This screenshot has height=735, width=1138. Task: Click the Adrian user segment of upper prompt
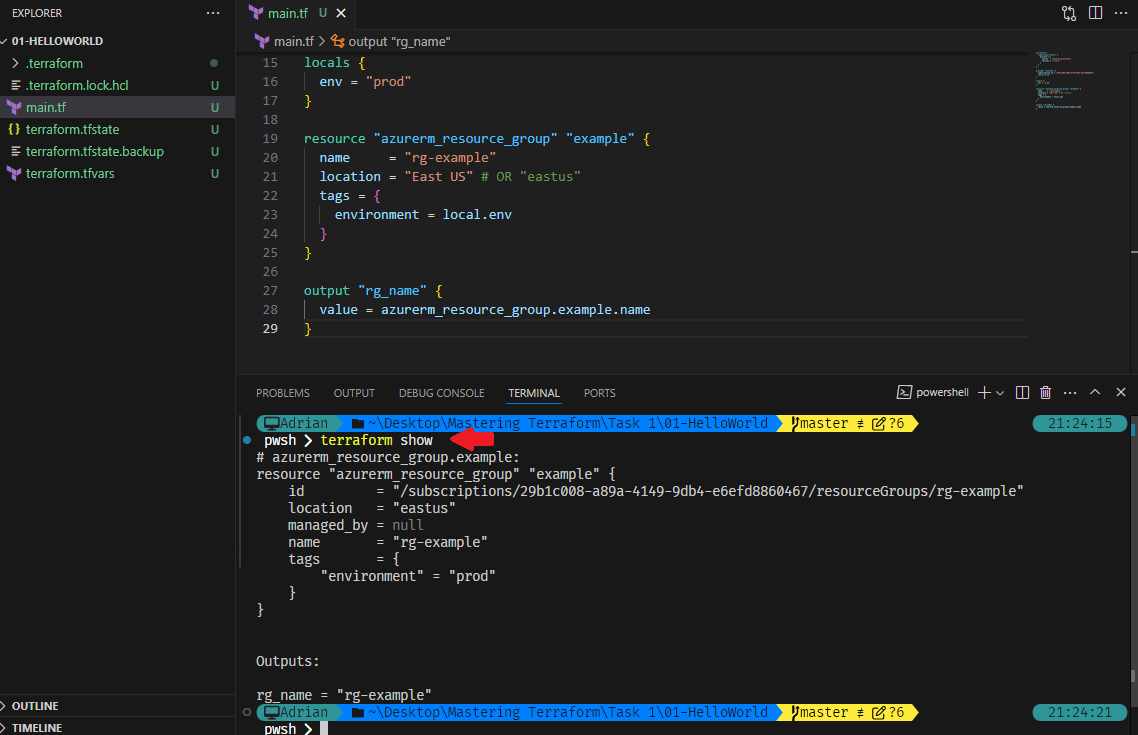click(x=296, y=423)
